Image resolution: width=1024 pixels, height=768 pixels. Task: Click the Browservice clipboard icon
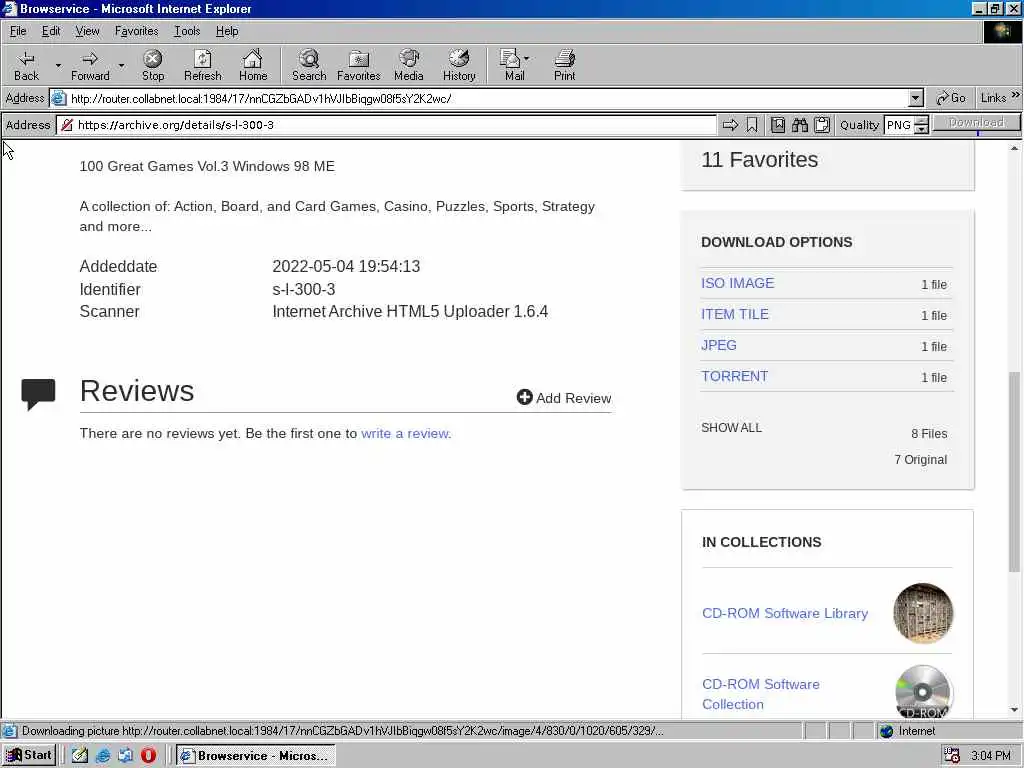pos(822,125)
